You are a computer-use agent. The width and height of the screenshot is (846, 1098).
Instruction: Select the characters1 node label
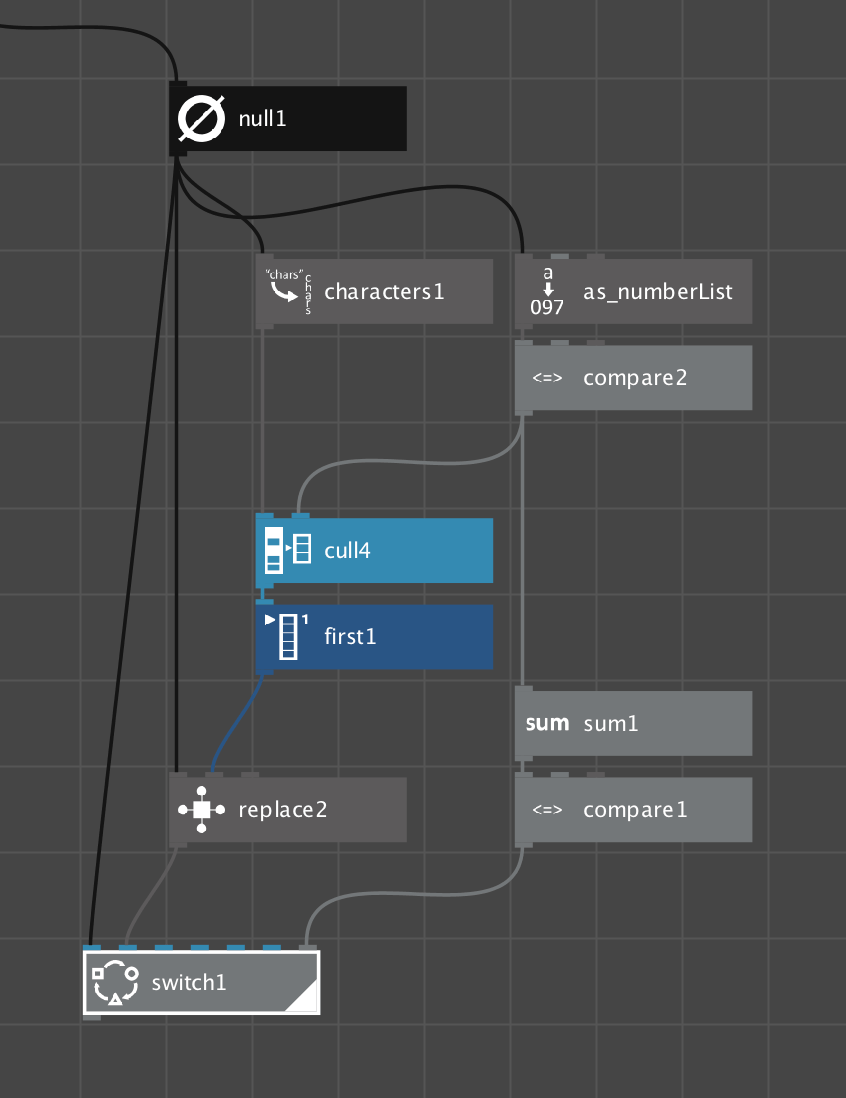(x=384, y=291)
